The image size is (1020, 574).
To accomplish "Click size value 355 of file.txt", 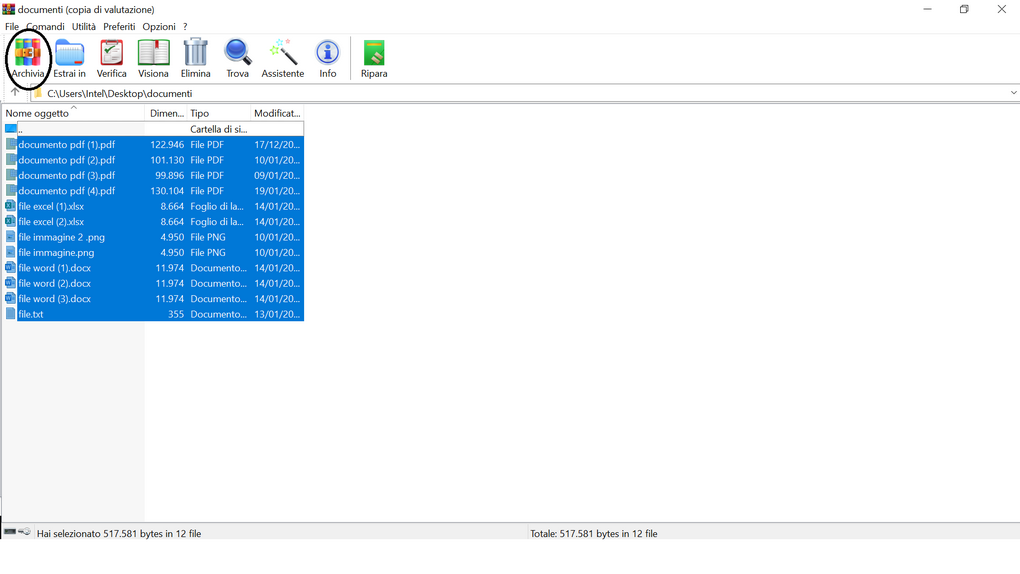I will (176, 314).
